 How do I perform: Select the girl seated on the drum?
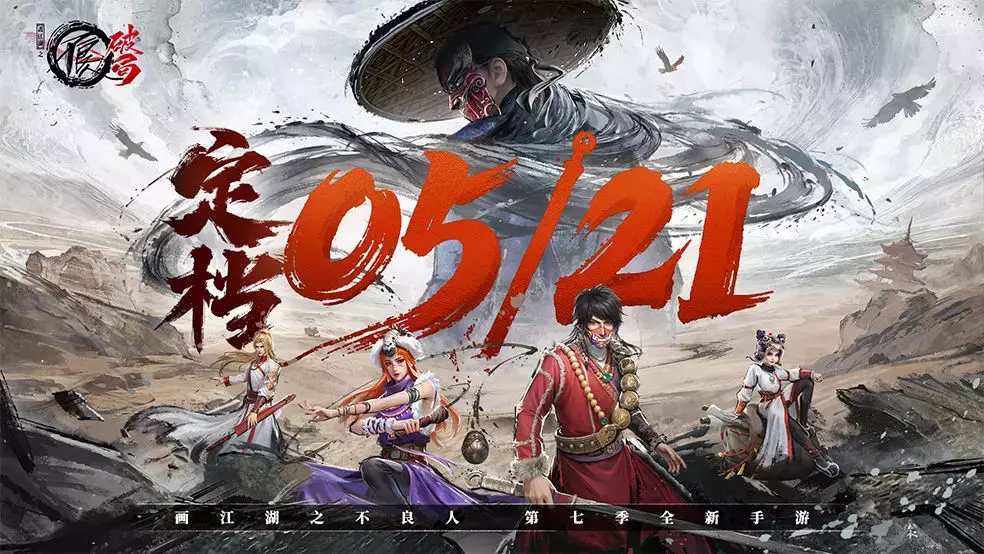tap(775, 402)
